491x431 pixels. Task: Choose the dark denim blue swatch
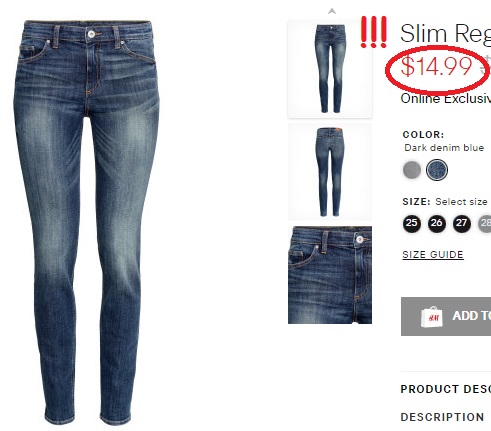pyautogui.click(x=437, y=170)
